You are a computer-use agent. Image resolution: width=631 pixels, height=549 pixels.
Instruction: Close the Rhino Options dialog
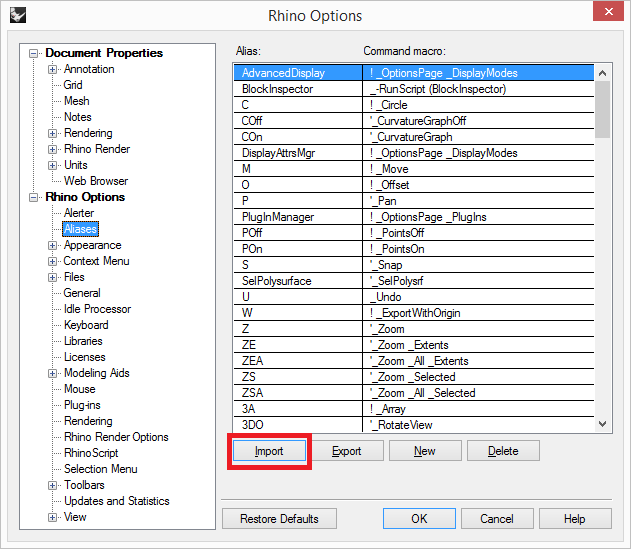[x=608, y=11]
